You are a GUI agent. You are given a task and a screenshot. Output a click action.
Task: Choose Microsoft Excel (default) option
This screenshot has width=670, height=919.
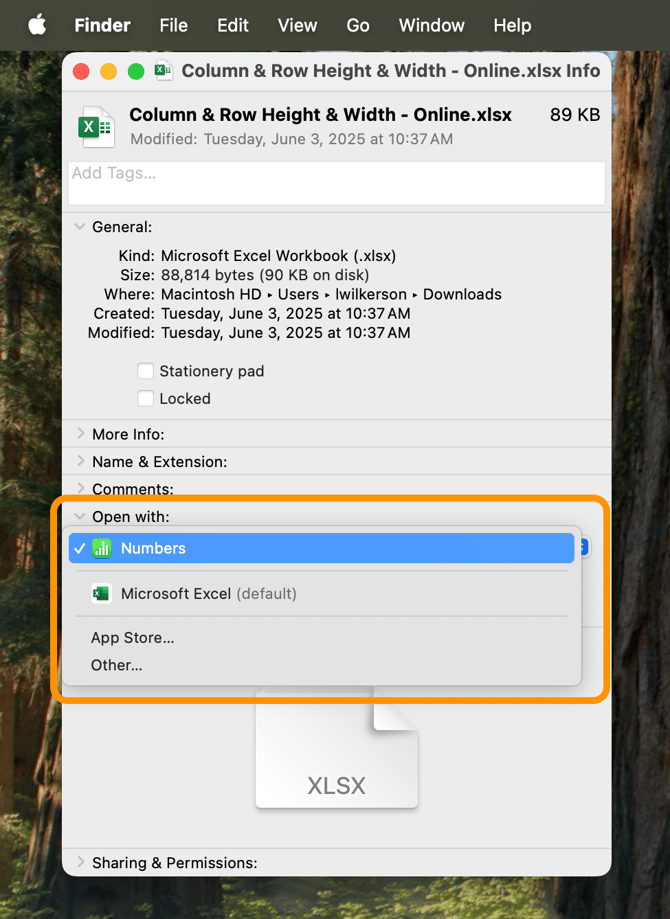tap(321, 594)
